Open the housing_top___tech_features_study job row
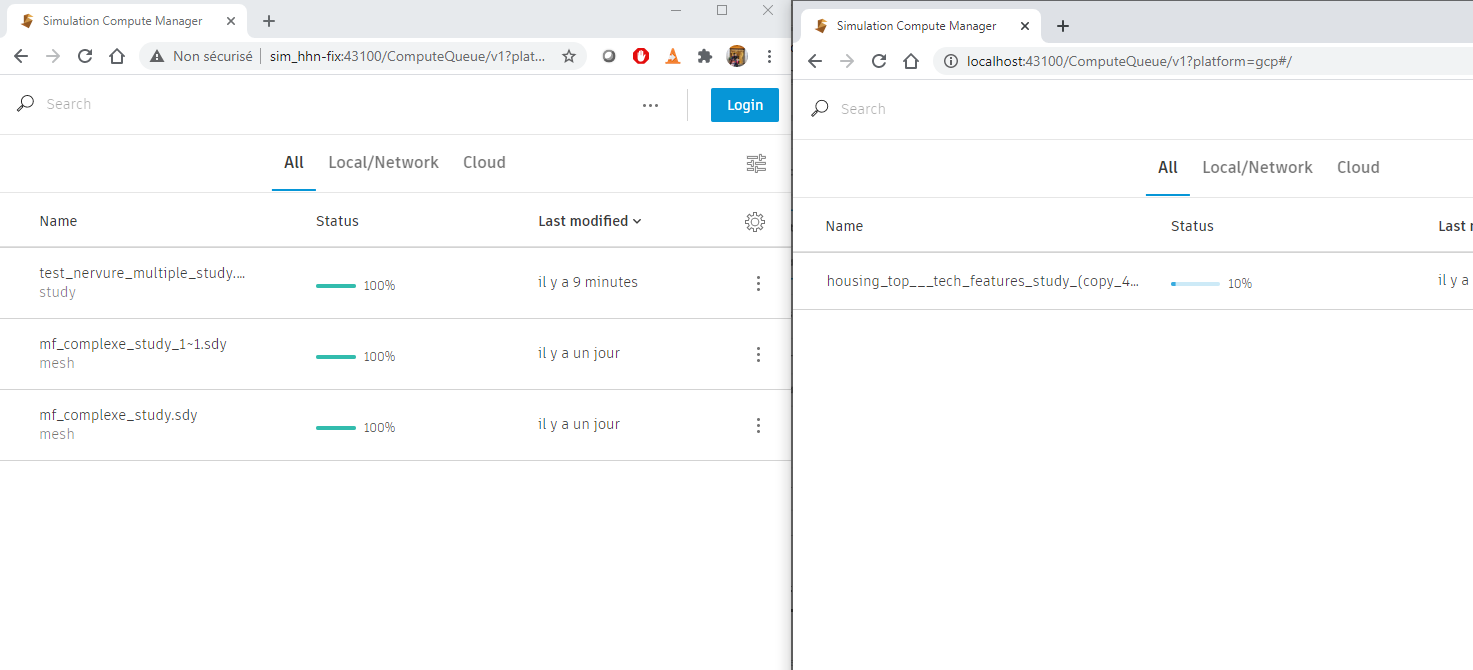The image size is (1473, 670). point(982,282)
